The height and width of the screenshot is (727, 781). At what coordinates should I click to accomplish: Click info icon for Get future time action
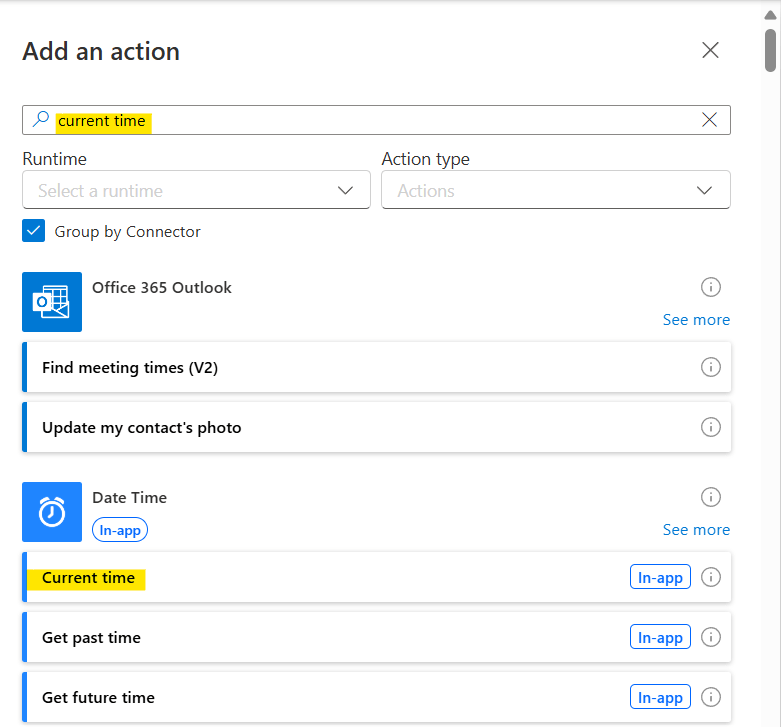point(710,697)
